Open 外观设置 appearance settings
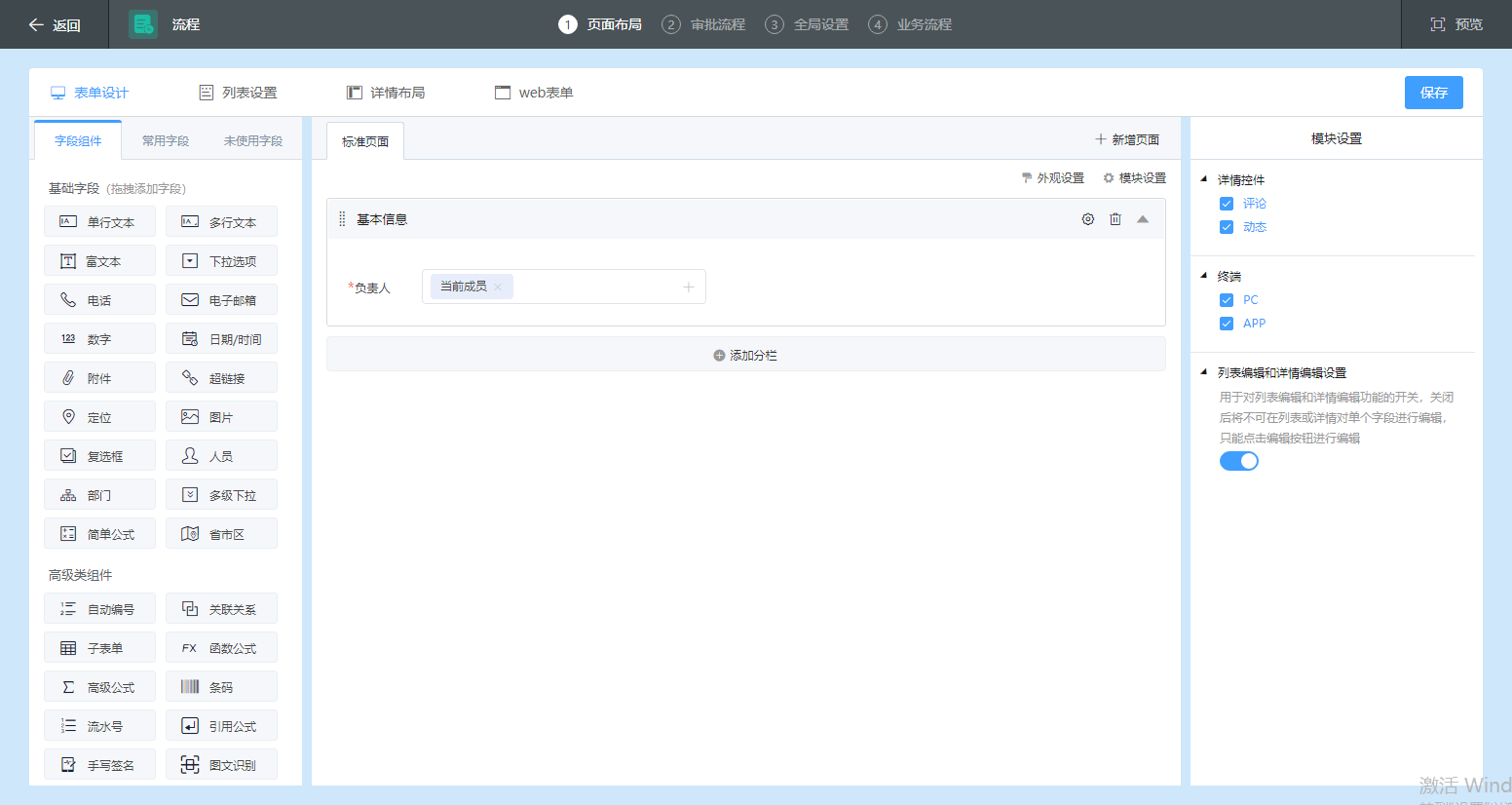Image resolution: width=1512 pixels, height=805 pixels. (x=1052, y=177)
